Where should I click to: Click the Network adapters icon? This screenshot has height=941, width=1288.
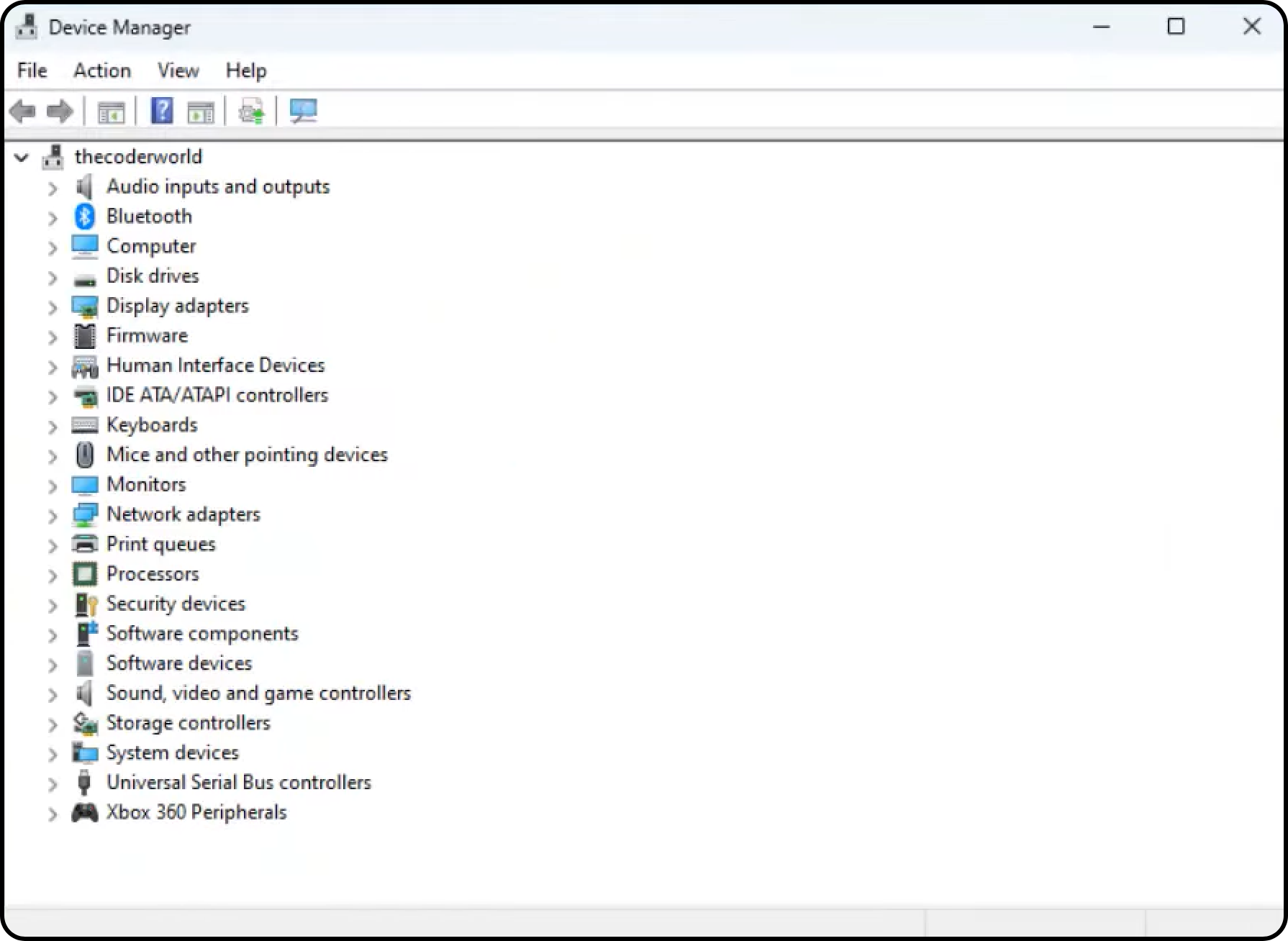coord(85,514)
